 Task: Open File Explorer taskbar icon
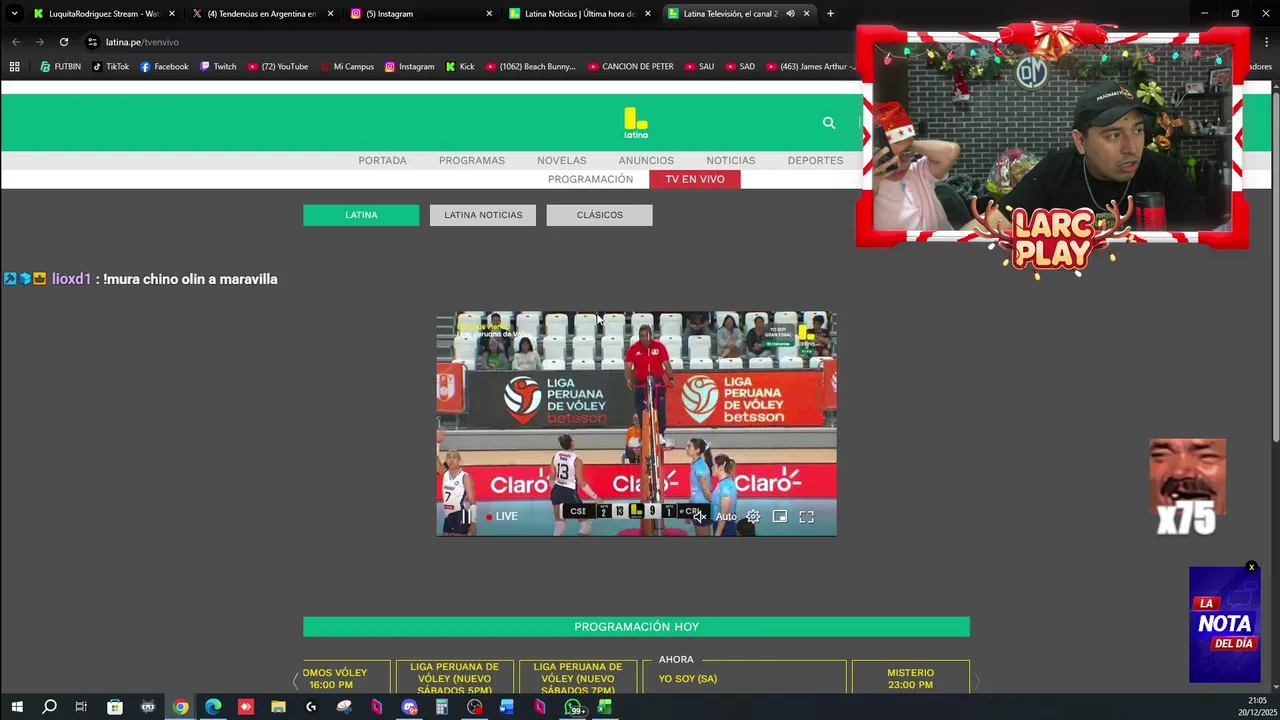tap(278, 707)
